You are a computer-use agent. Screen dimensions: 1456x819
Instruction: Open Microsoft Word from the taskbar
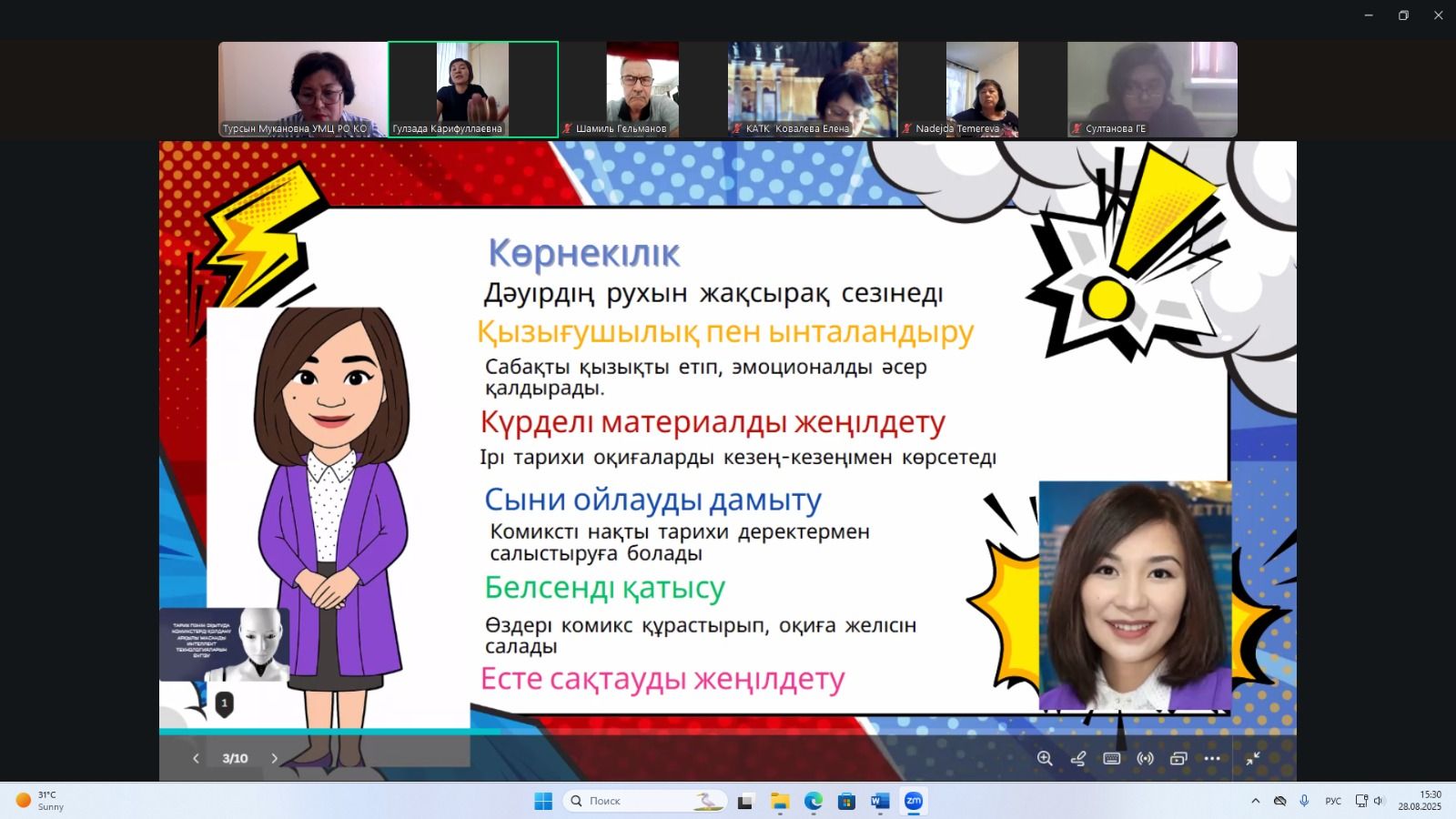click(x=879, y=801)
